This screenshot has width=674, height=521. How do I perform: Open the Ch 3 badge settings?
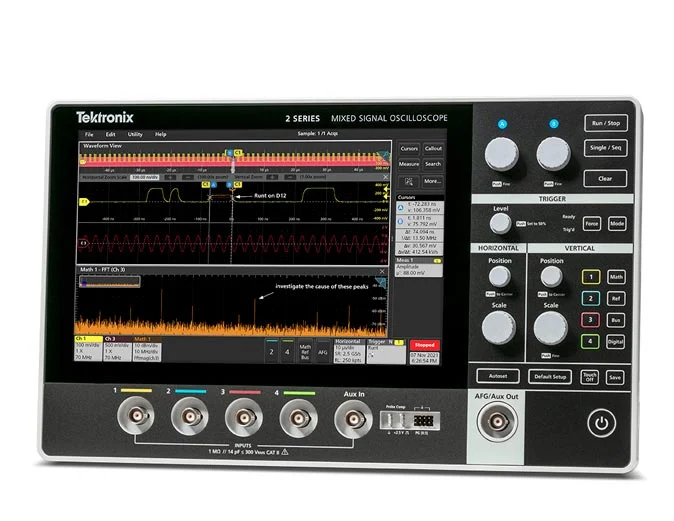117,349
